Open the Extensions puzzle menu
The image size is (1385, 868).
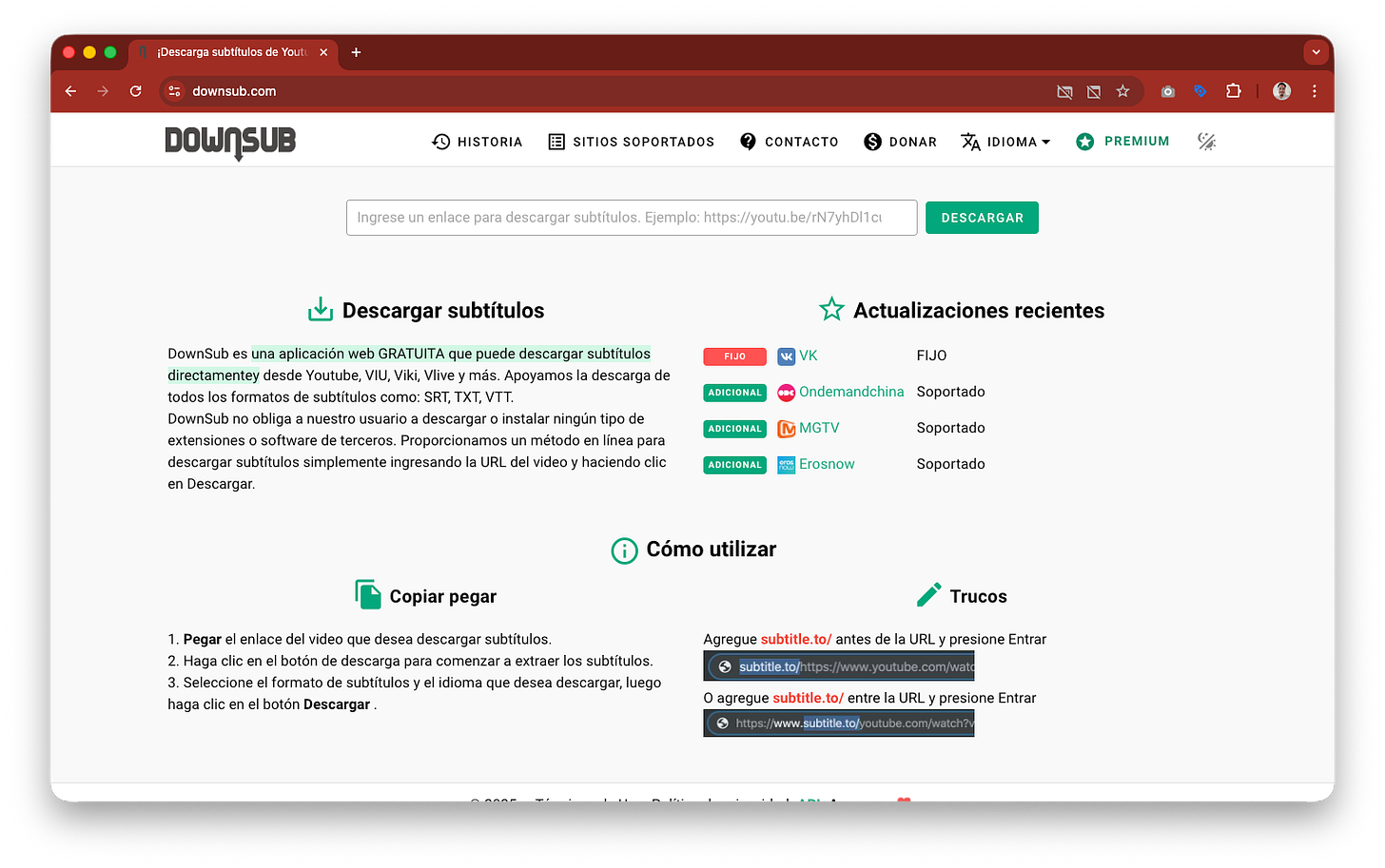pyautogui.click(x=1233, y=91)
